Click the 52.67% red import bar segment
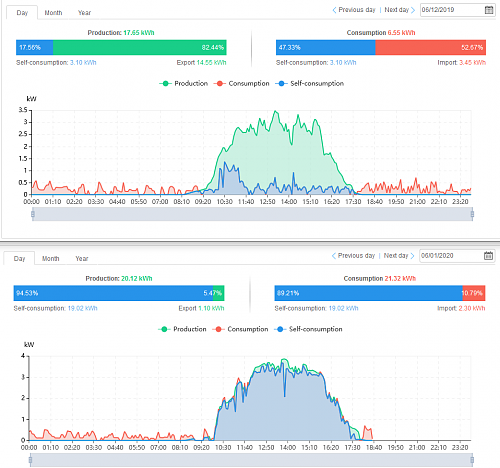This screenshot has height=468, width=500. point(431,47)
